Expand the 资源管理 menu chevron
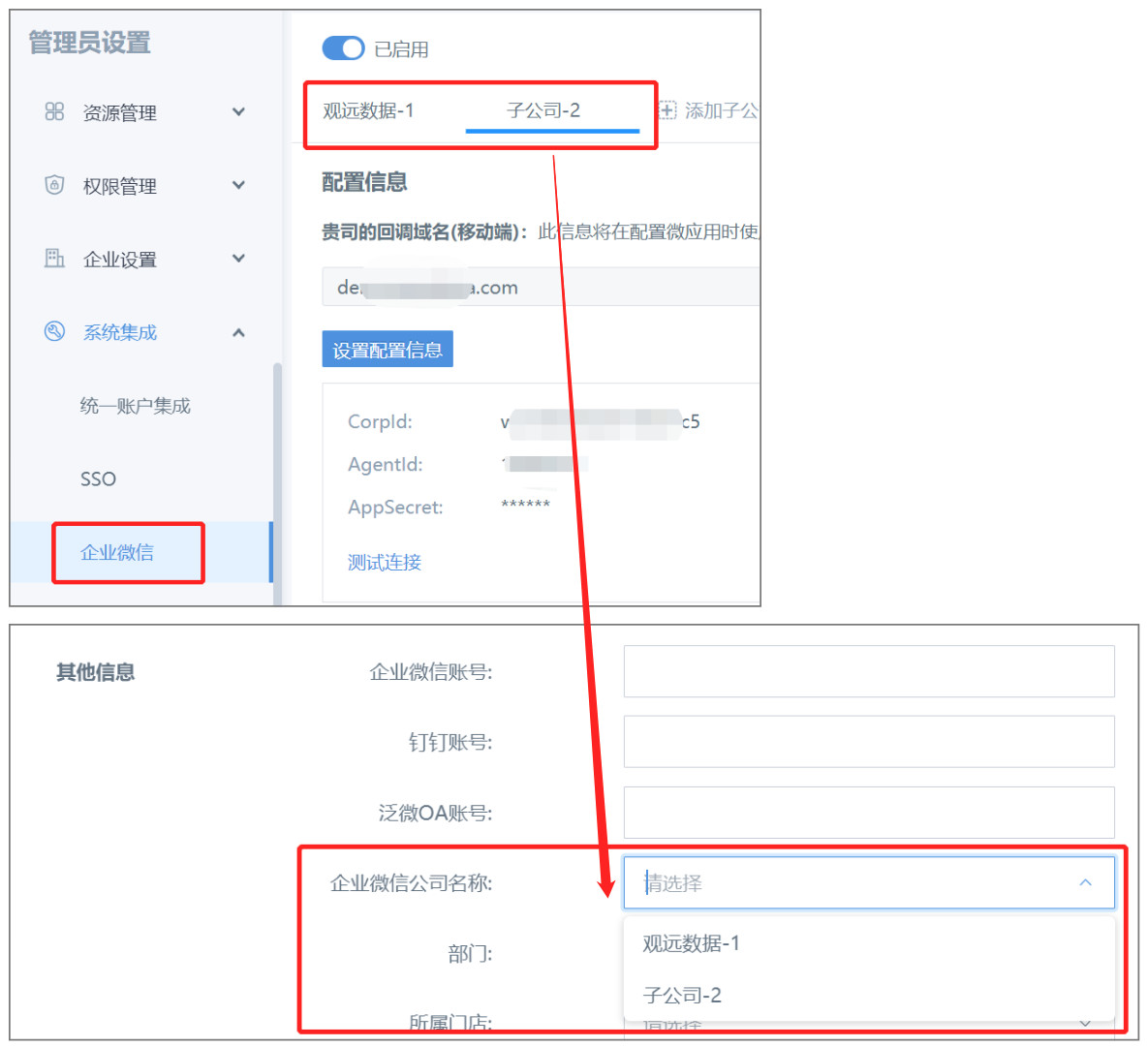 coord(238,112)
